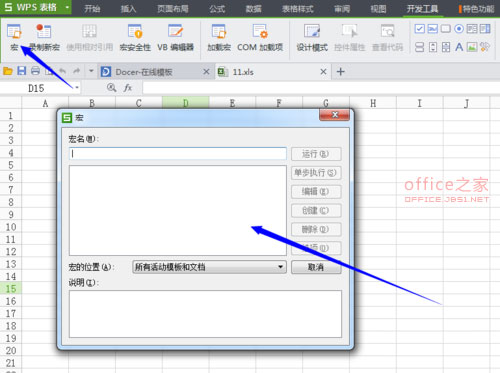
Task: Open the 表格样式 ribbon tab
Action: pyautogui.click(x=298, y=9)
